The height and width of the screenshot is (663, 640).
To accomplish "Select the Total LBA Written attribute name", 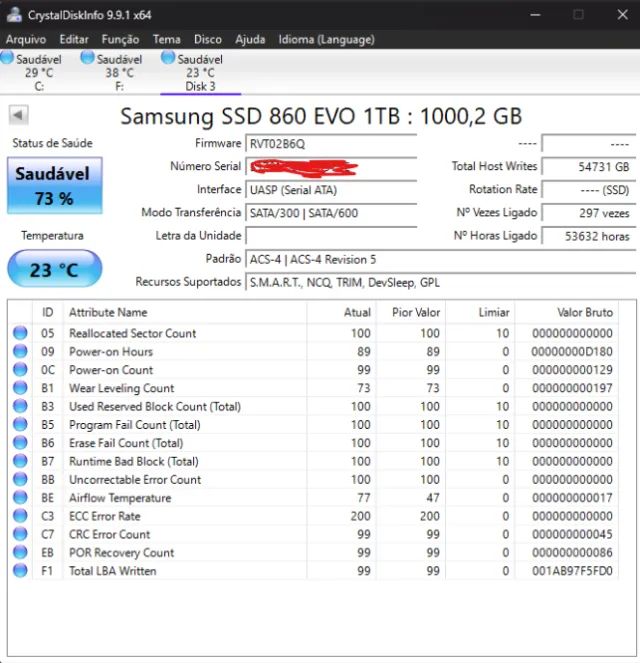I will click(x=113, y=571).
